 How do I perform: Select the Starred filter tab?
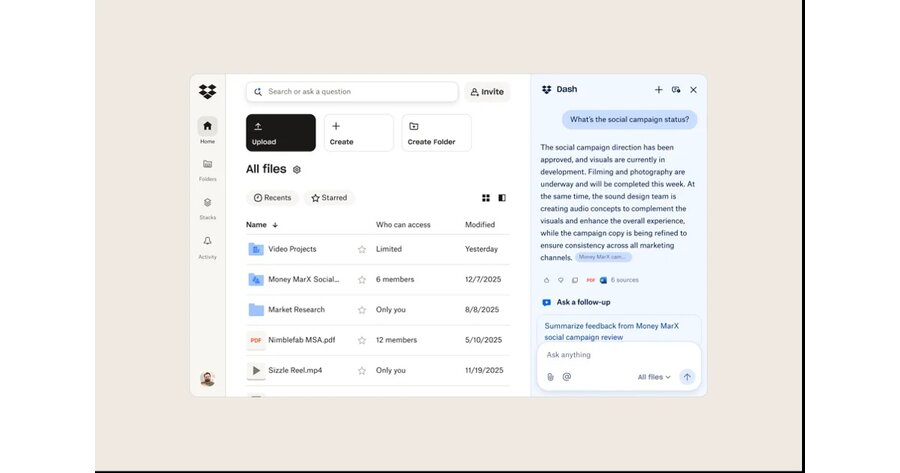pos(329,198)
